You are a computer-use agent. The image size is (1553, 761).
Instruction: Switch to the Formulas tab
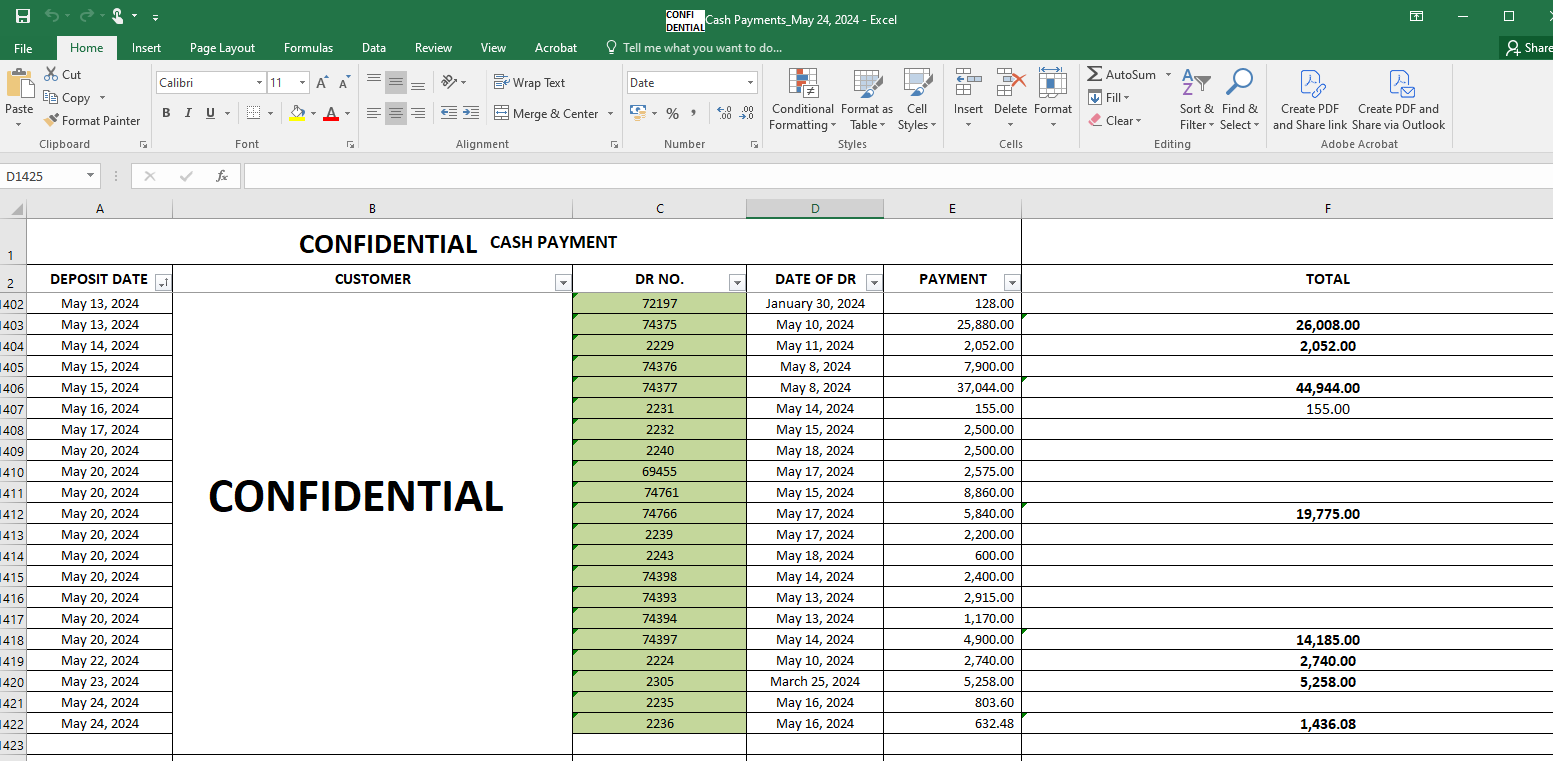[x=308, y=48]
